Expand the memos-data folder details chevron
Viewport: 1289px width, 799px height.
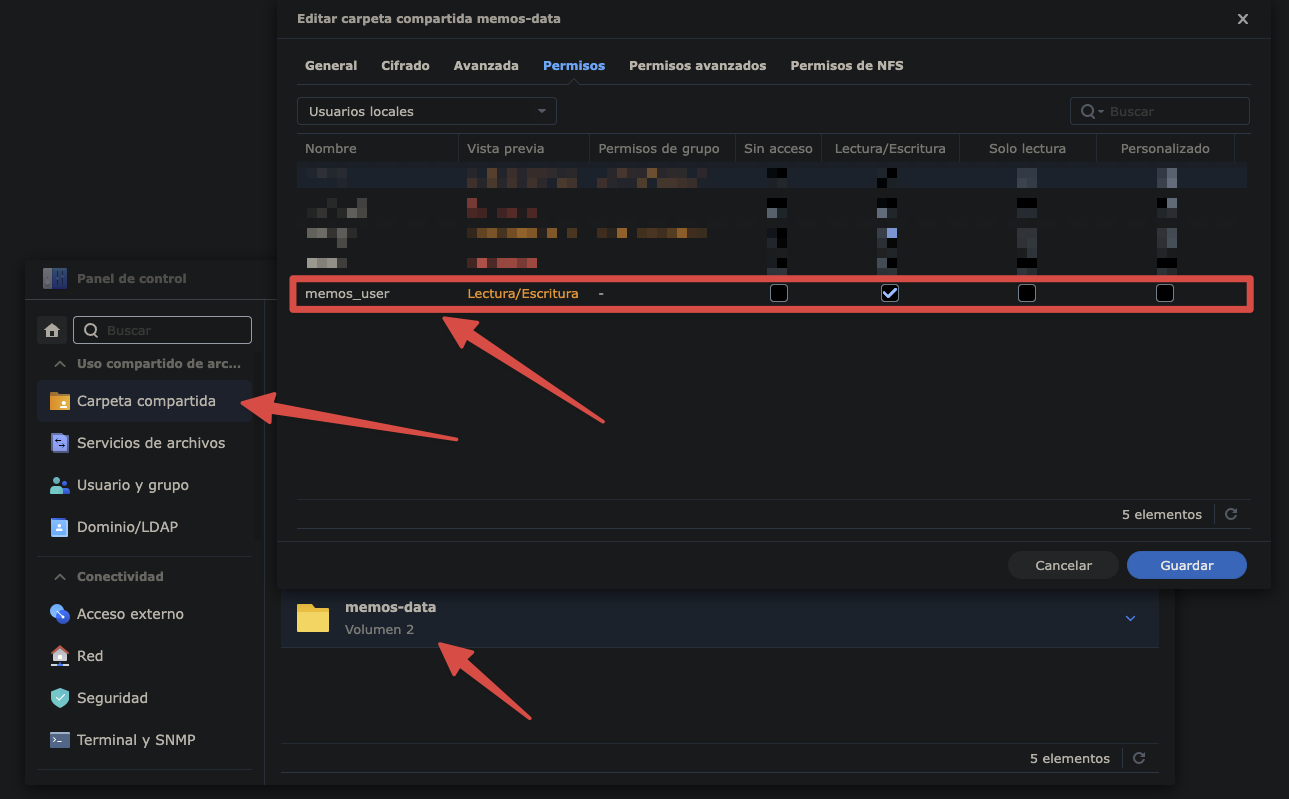coord(1130,618)
